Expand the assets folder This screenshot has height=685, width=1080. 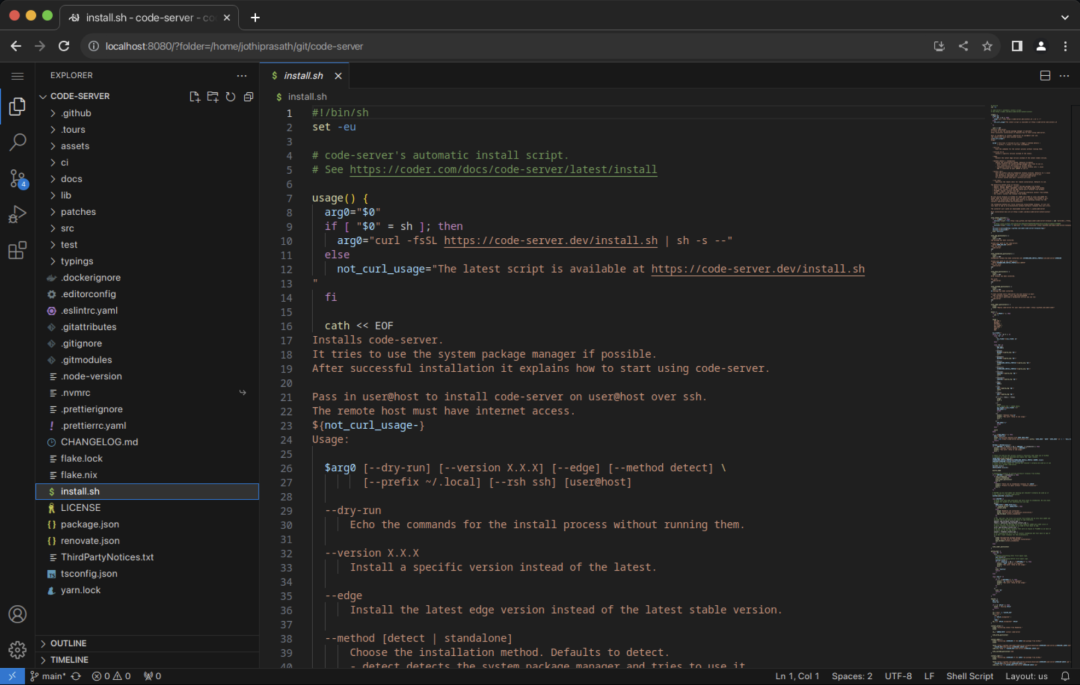(147, 146)
